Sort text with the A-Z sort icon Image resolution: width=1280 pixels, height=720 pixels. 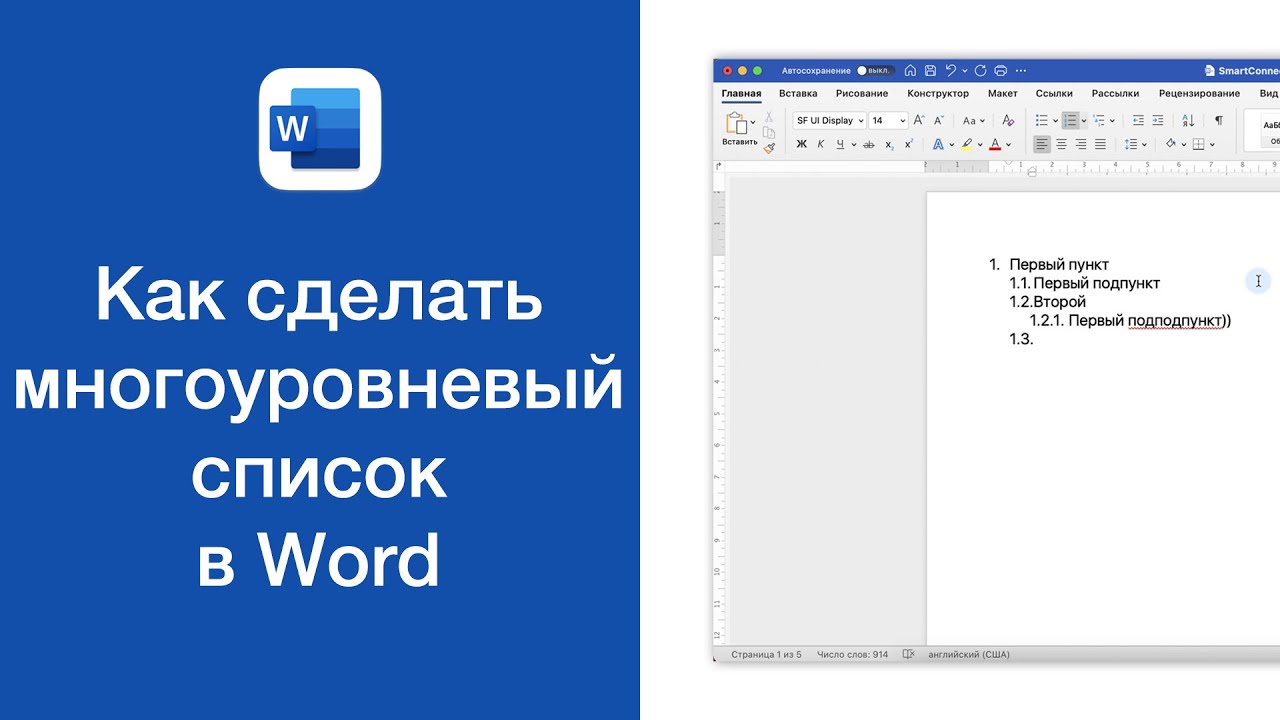point(1188,120)
